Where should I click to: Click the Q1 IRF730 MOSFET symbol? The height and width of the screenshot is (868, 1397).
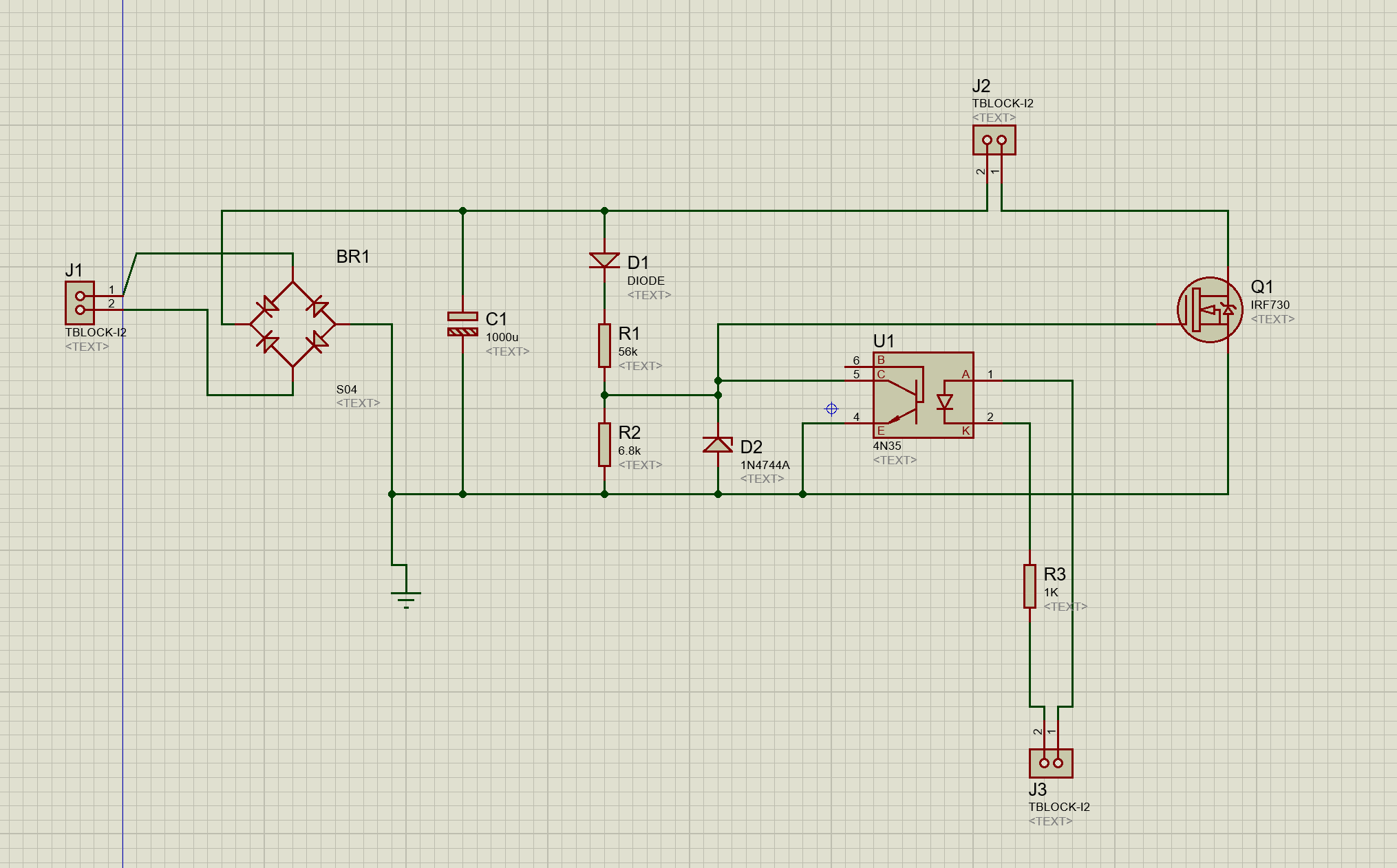pyautogui.click(x=1209, y=310)
